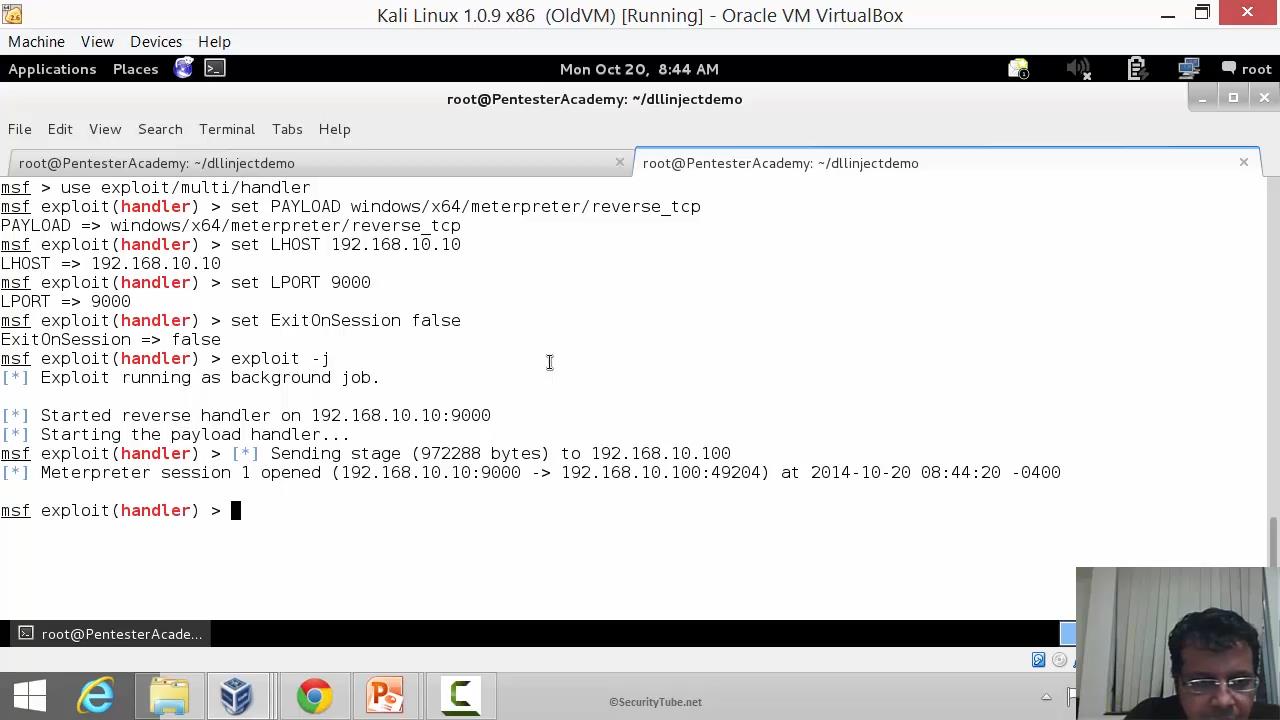Open the terminal Search menu
Image resolution: width=1280 pixels, height=720 pixels.
click(x=160, y=129)
